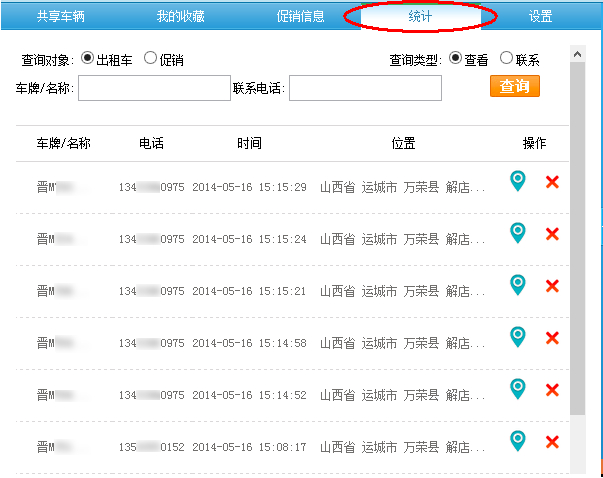Delete the 15:15:21 record
The height and width of the screenshot is (478, 603).
point(552,286)
